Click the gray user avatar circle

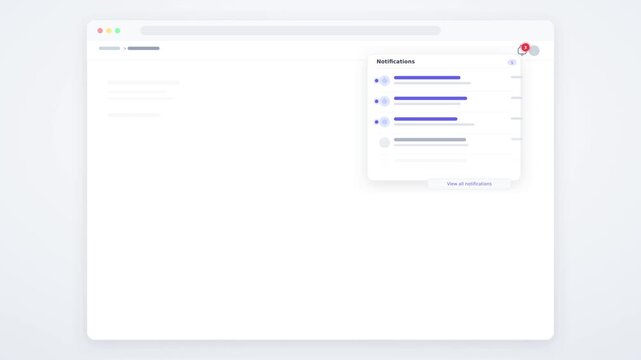click(x=534, y=51)
